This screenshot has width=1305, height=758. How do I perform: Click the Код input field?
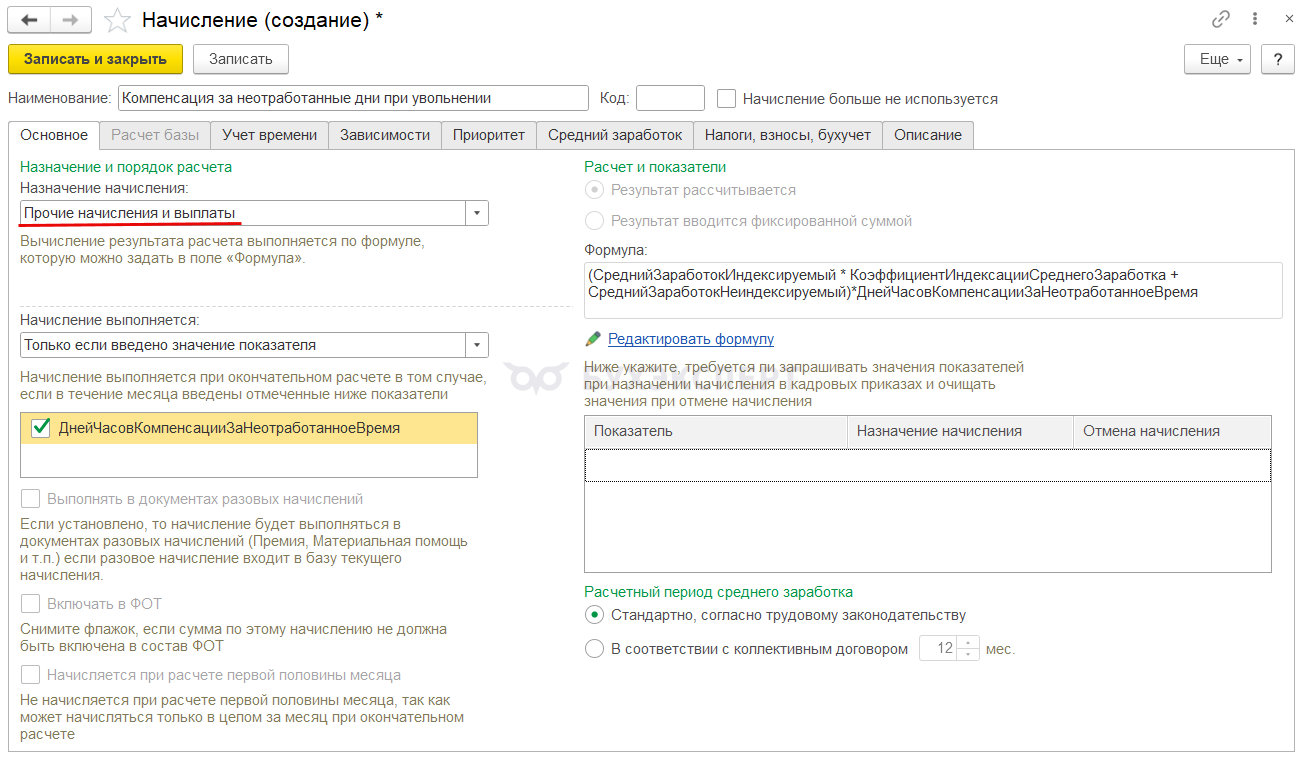click(670, 98)
